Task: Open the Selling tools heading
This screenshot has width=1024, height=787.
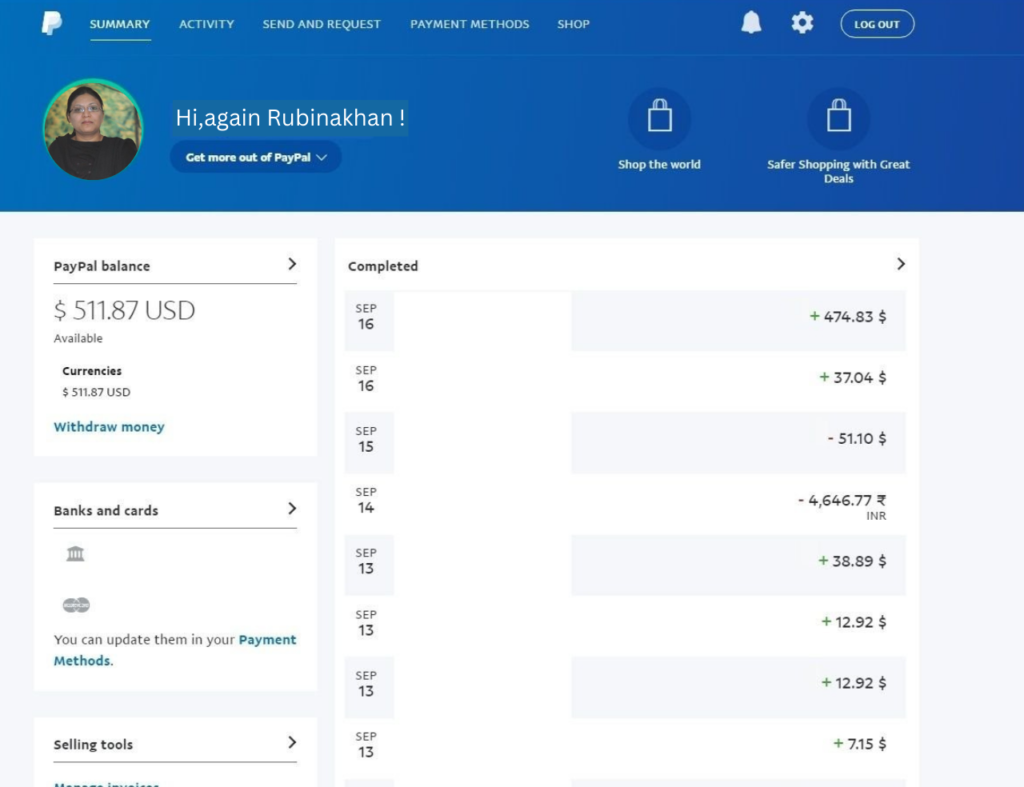Action: [93, 744]
